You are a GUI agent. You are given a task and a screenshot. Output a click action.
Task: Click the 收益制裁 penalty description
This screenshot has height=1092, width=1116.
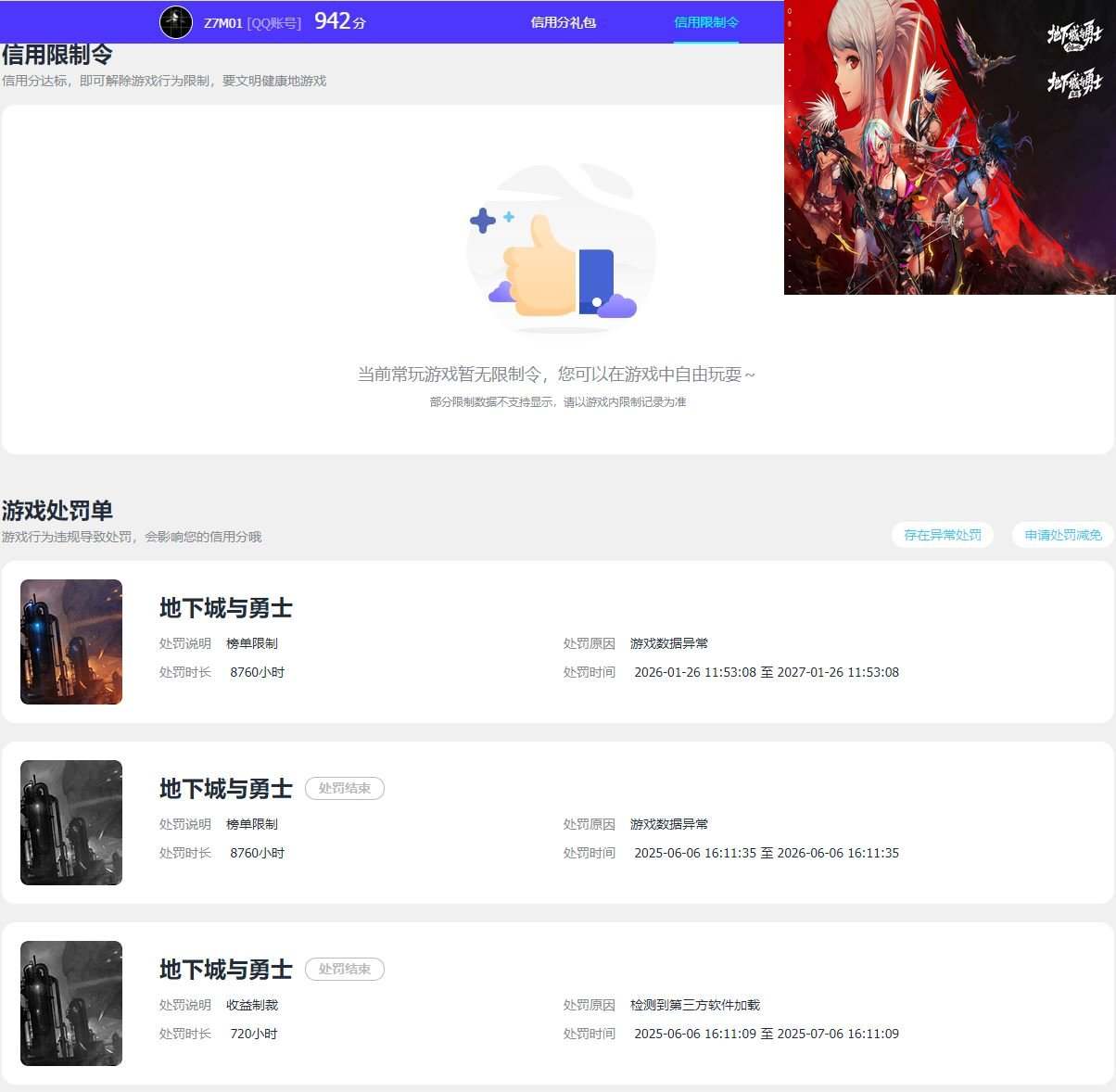coord(252,1005)
